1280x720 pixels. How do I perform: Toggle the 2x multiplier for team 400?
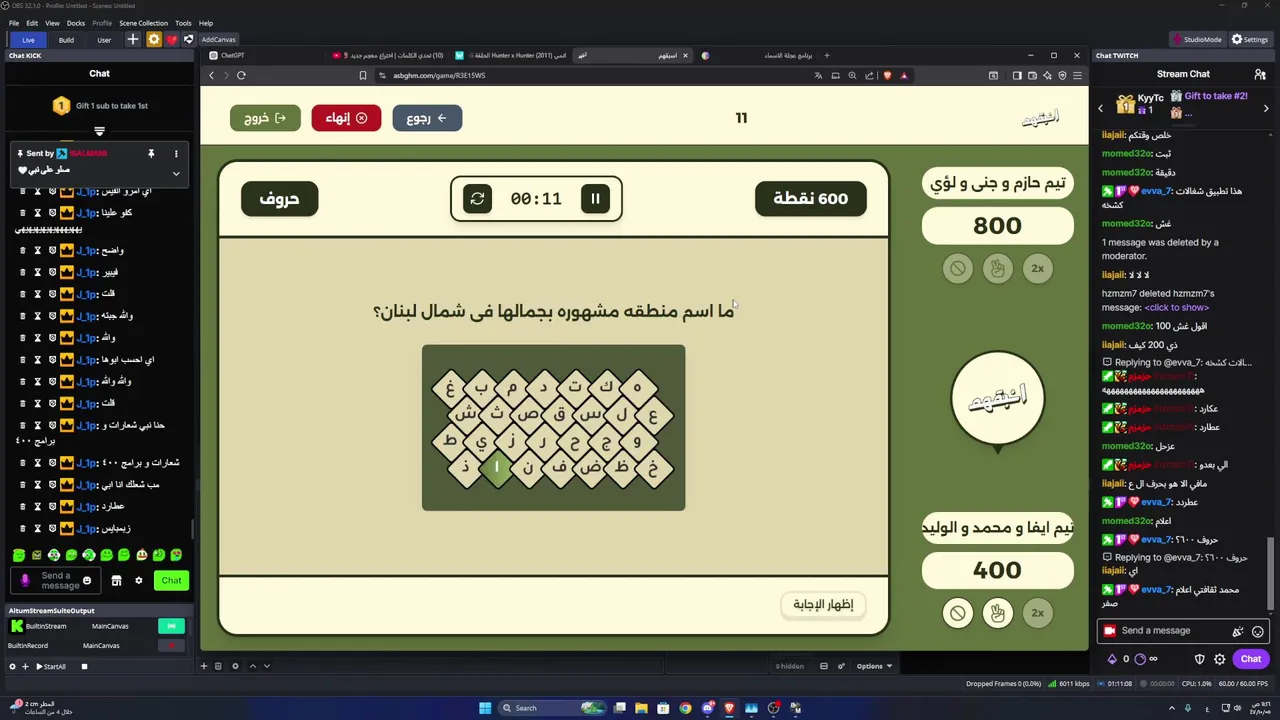(1037, 613)
